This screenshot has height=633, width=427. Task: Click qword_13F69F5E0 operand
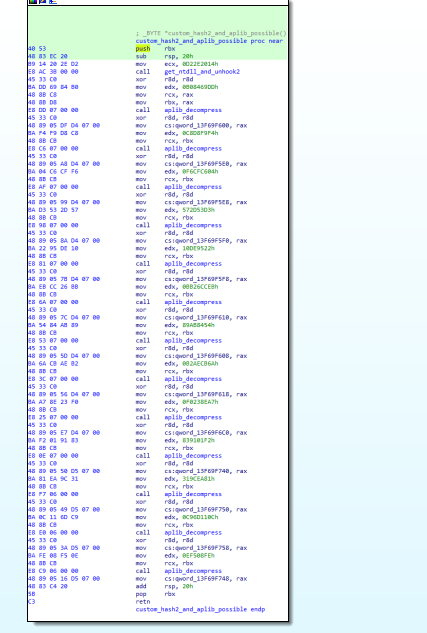[199, 164]
